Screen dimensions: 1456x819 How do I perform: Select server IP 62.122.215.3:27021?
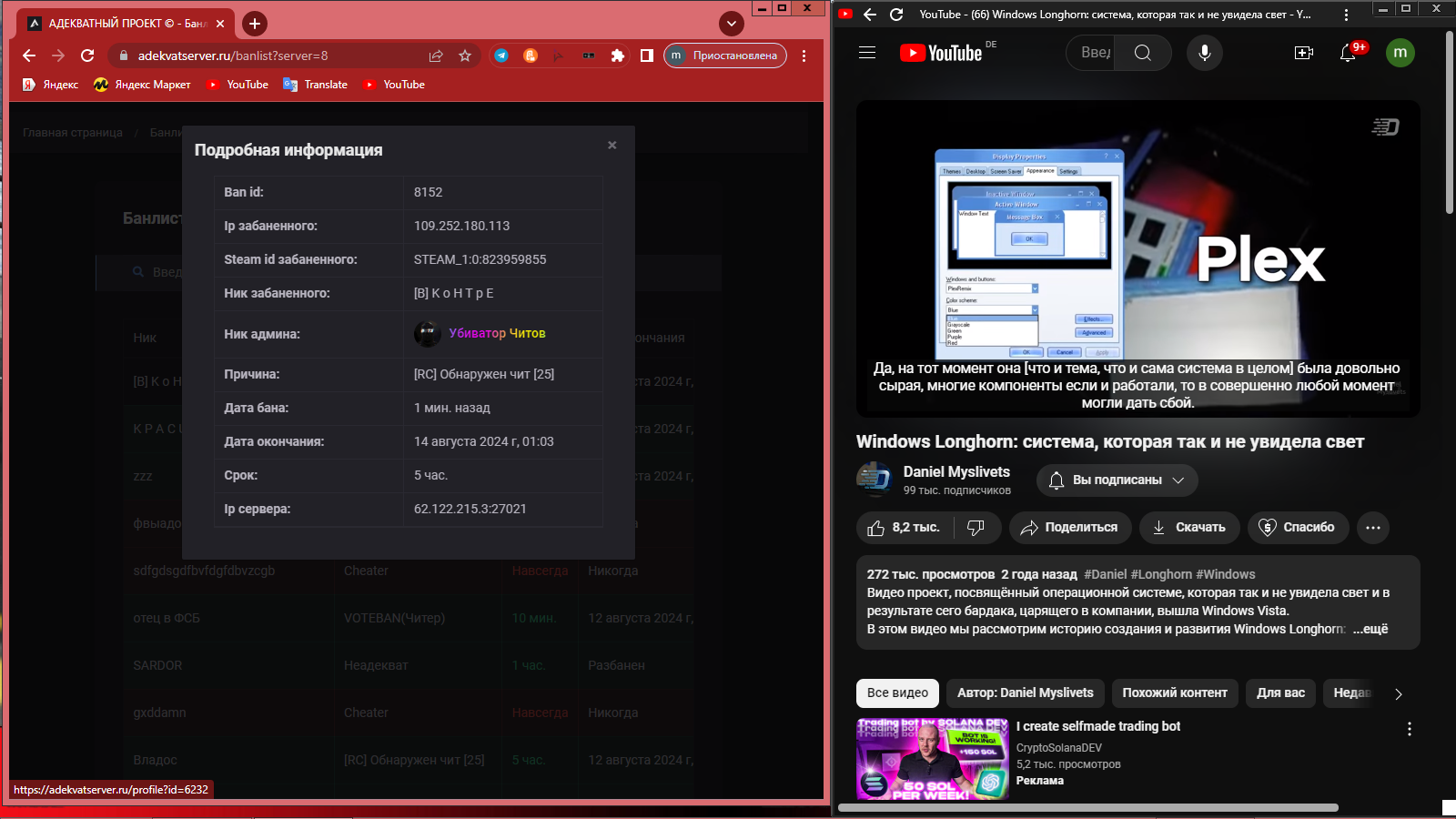pos(470,509)
